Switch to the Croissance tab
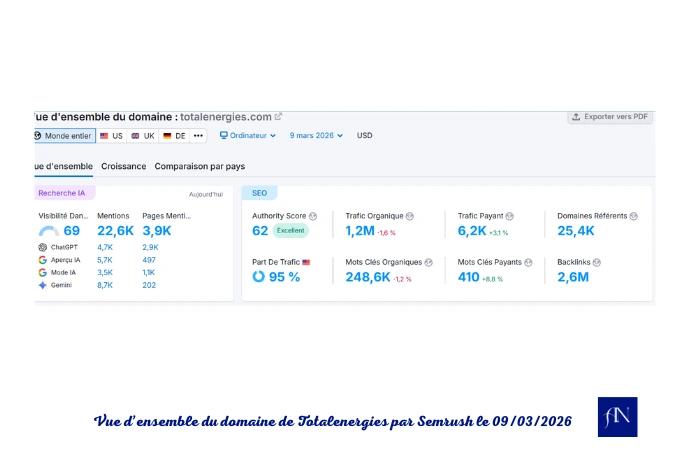690x470 pixels. 124,166
